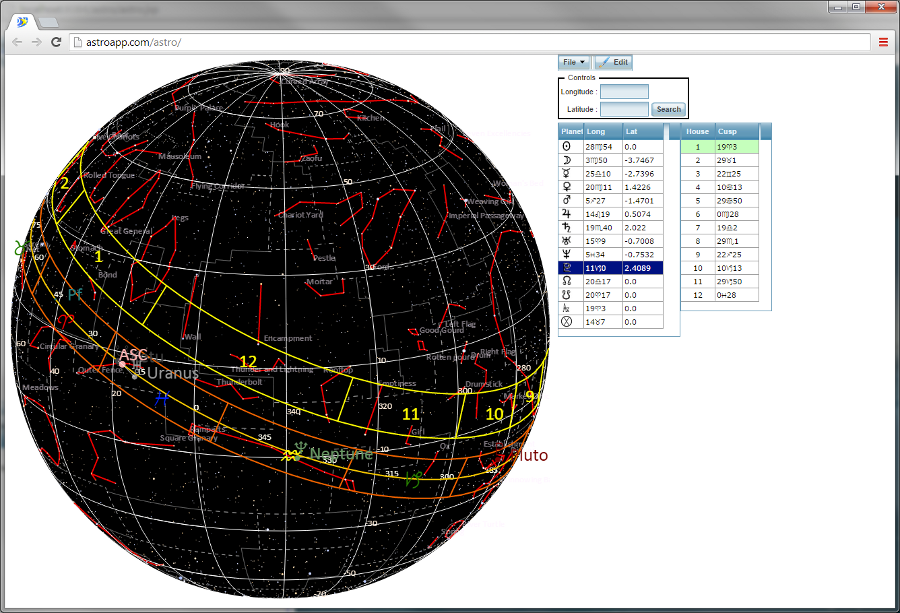Select the Saturn symbol in planet table
900x613 pixels.
pos(568,227)
